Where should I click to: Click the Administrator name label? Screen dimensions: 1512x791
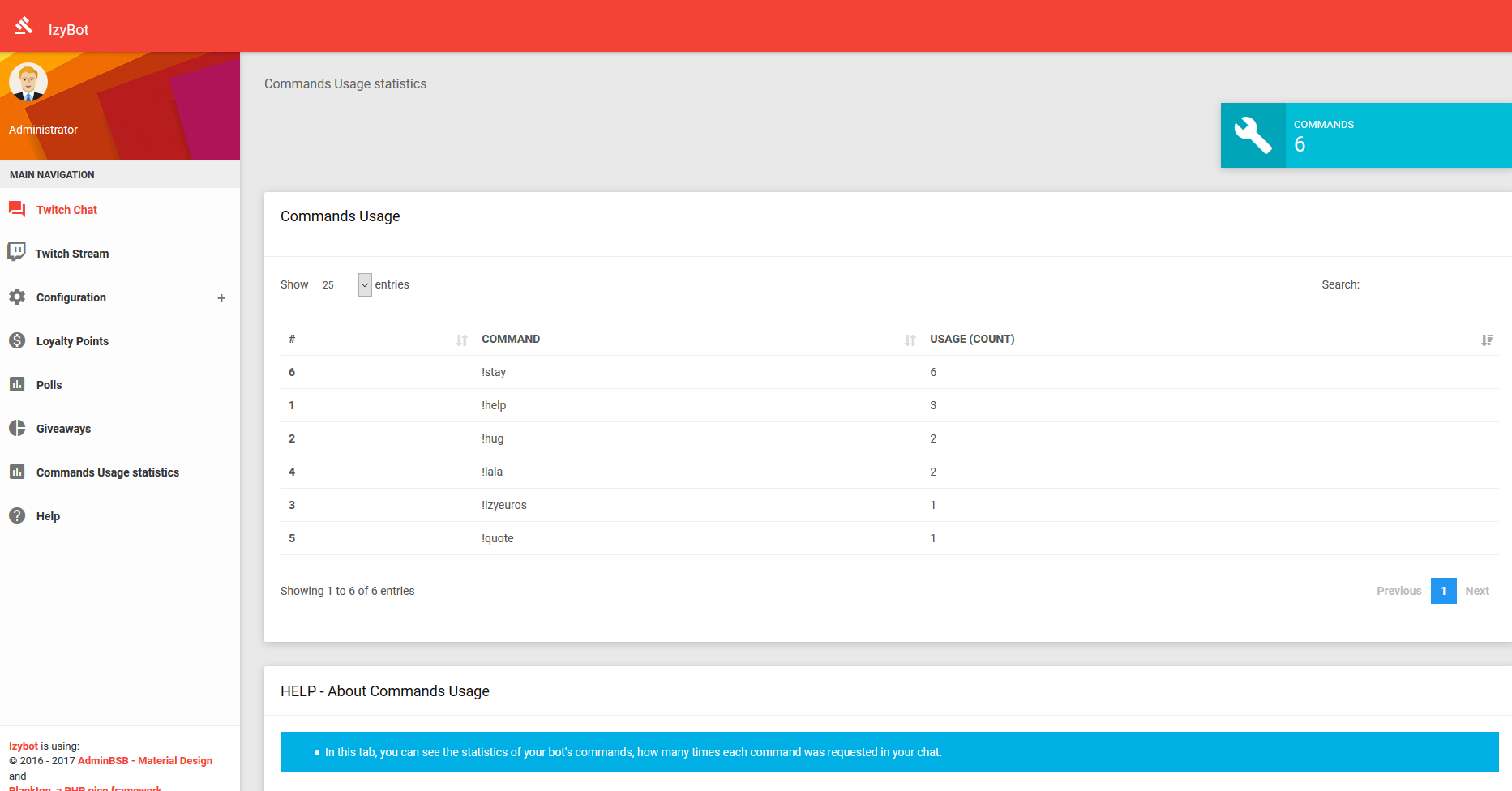[x=43, y=130]
